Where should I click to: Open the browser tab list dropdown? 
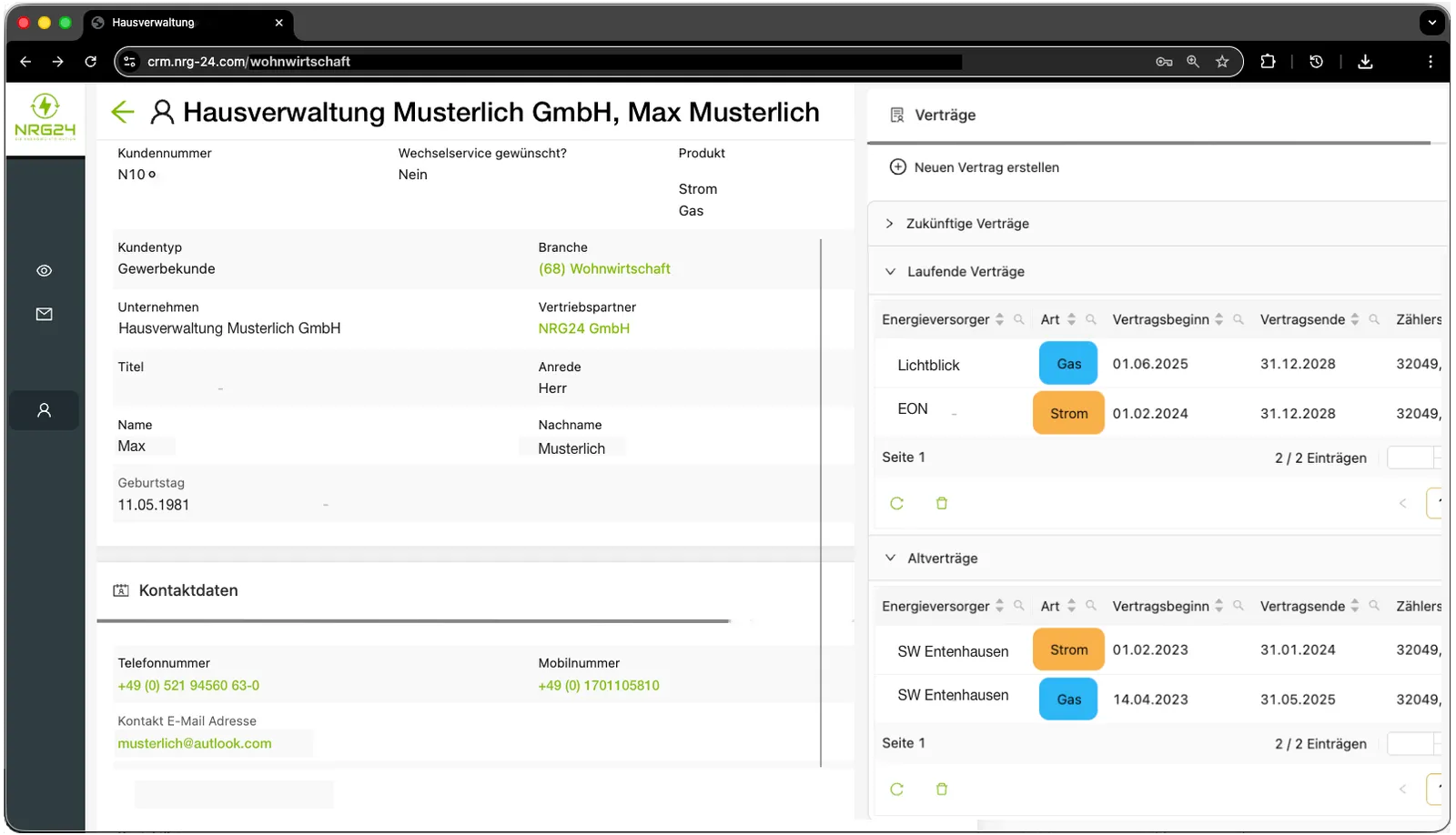1432,23
